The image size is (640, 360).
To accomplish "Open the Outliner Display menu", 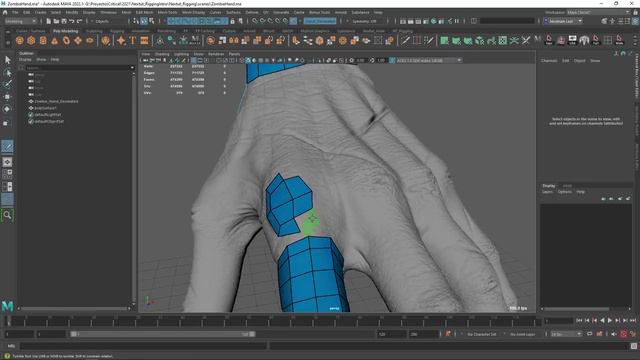I will coord(25,59).
